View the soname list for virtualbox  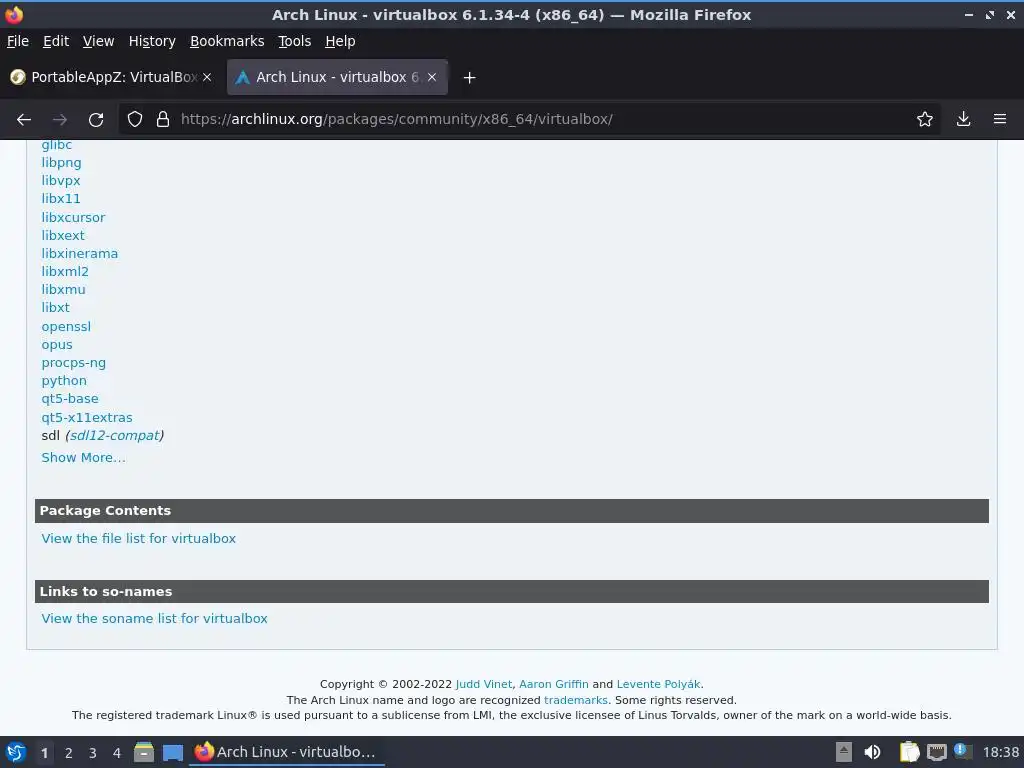click(x=154, y=618)
